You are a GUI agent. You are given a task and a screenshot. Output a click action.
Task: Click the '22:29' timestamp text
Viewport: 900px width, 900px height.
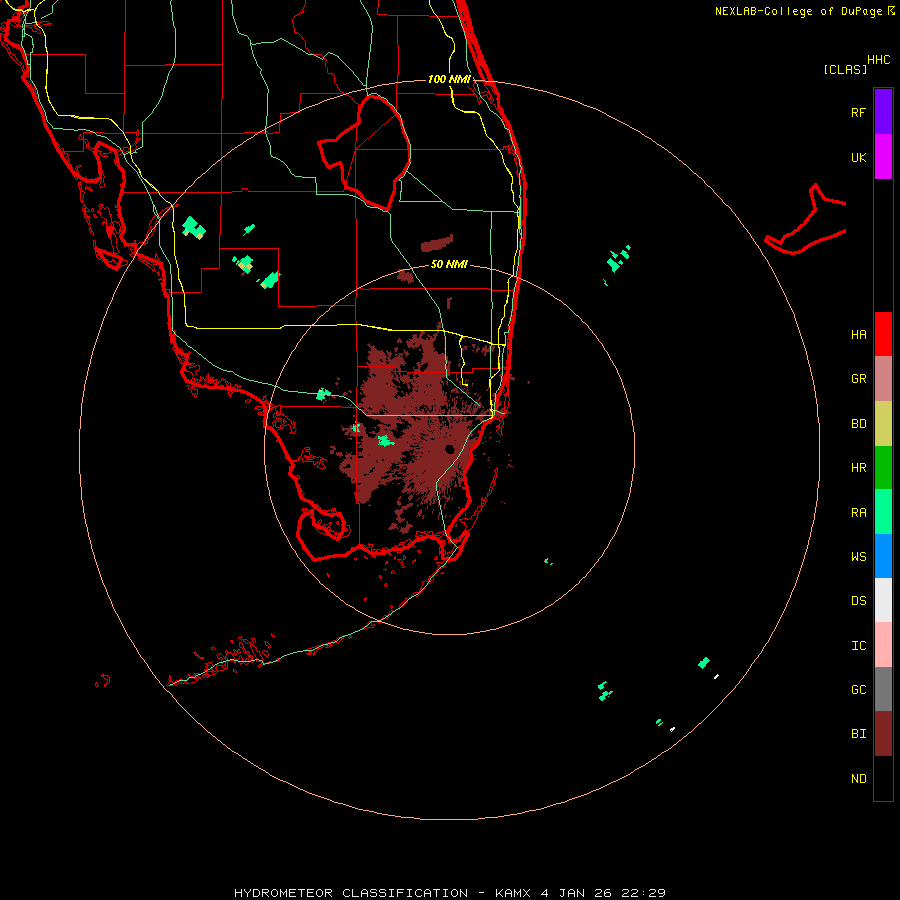(x=643, y=893)
